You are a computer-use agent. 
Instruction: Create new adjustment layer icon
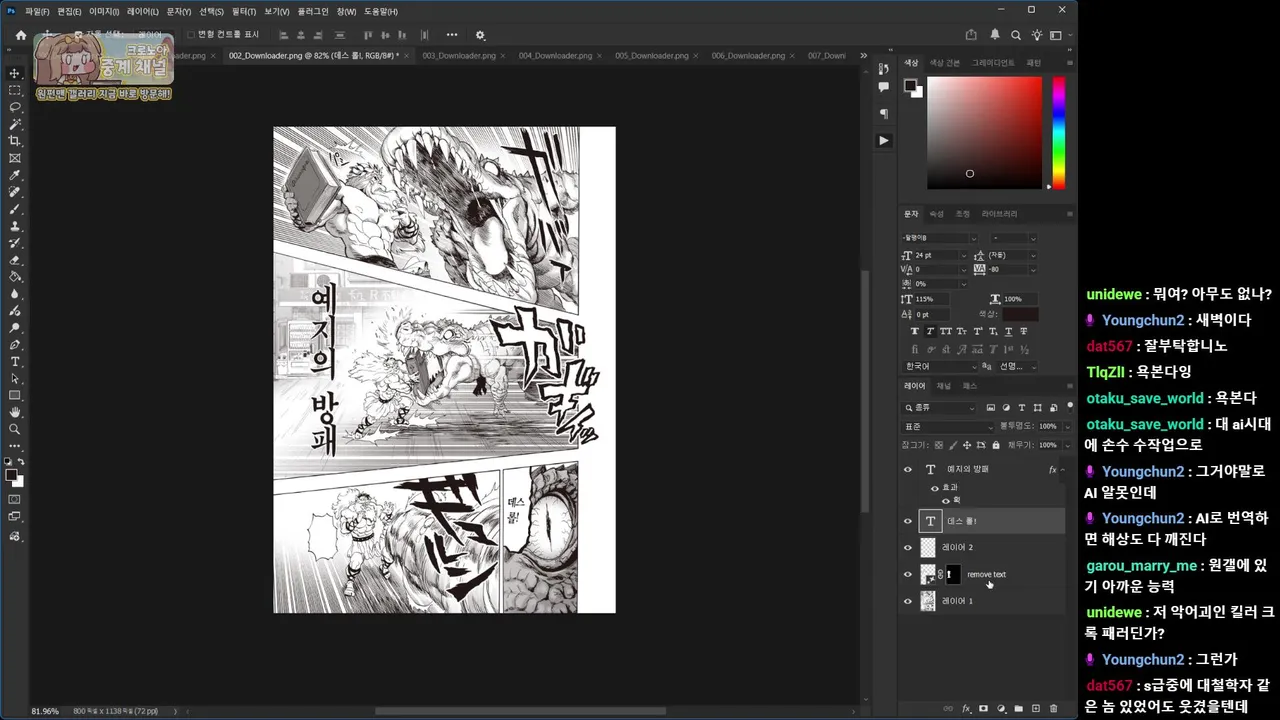tap(1001, 709)
